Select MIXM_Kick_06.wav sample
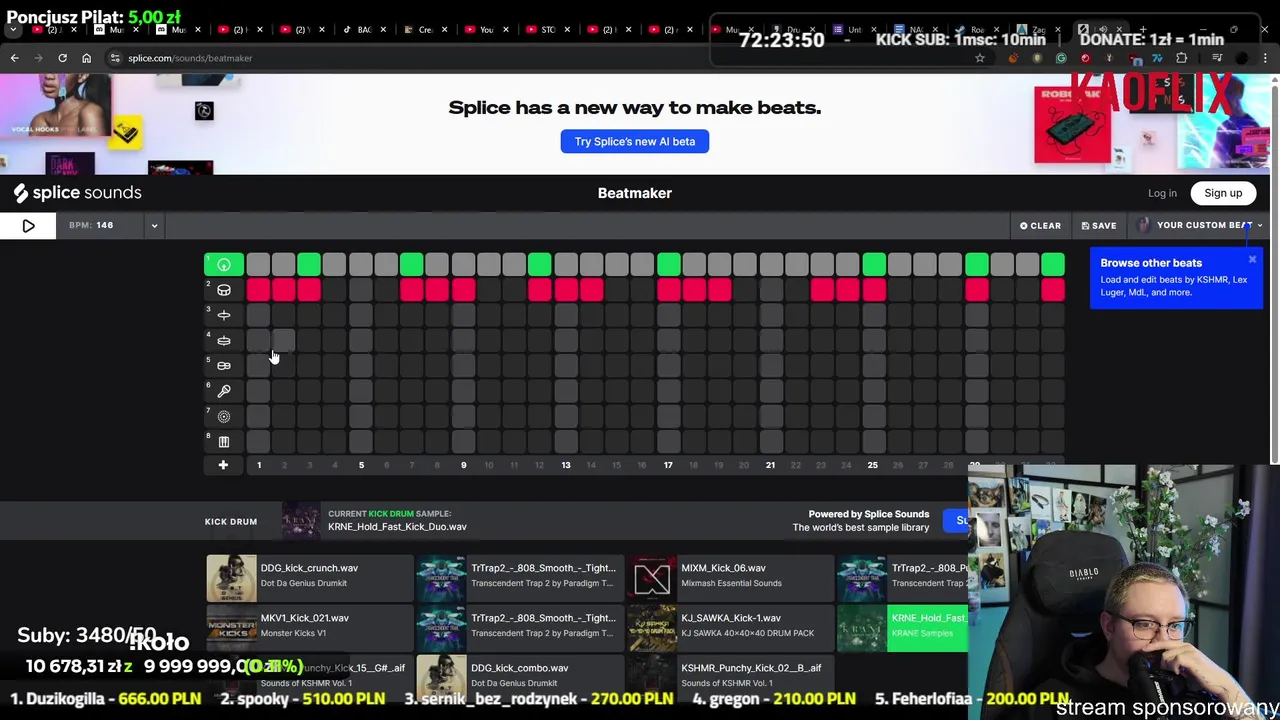 (730, 577)
